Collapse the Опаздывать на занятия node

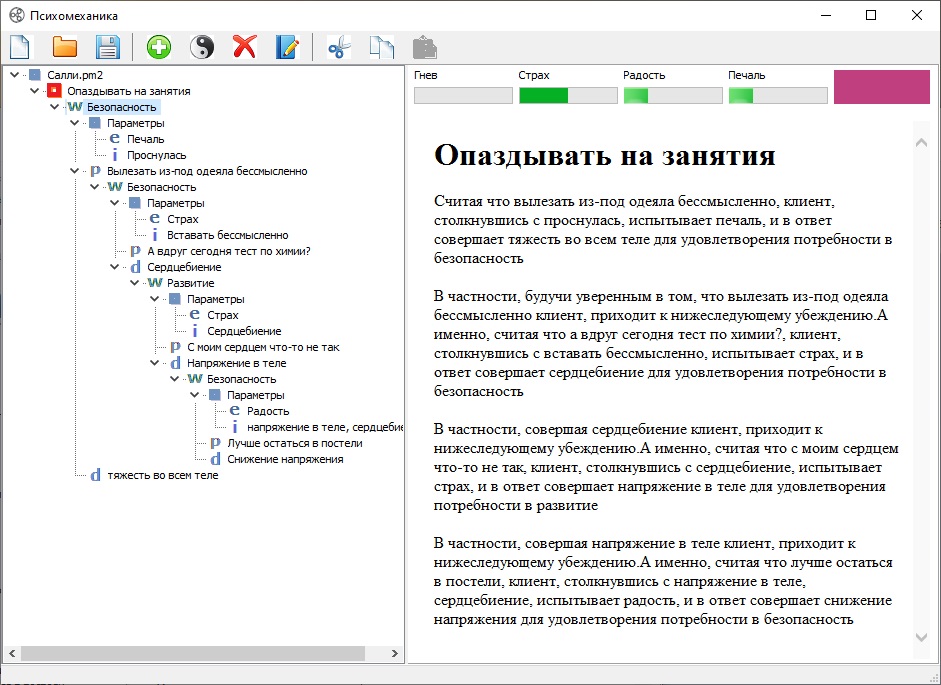(34, 91)
